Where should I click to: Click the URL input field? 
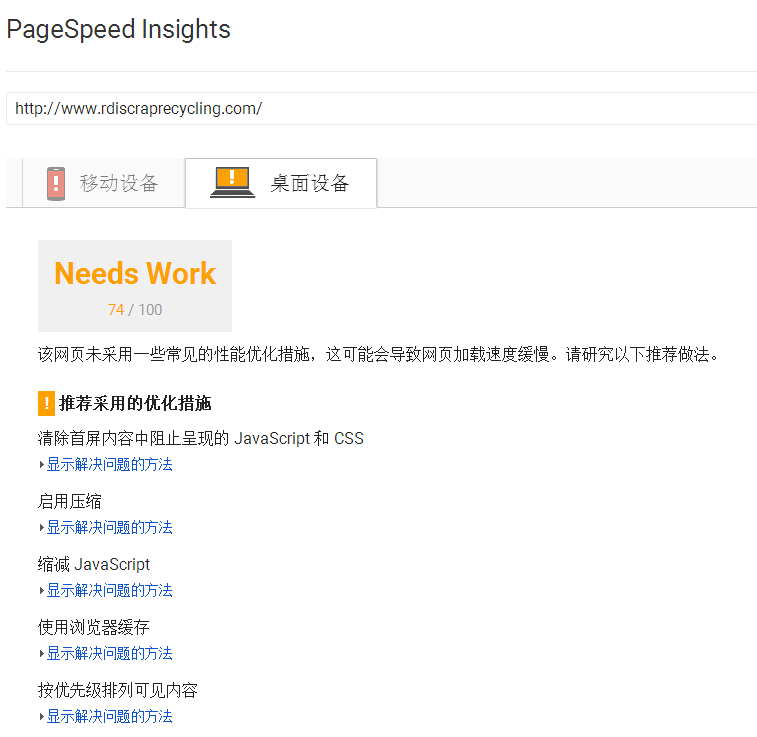click(381, 109)
